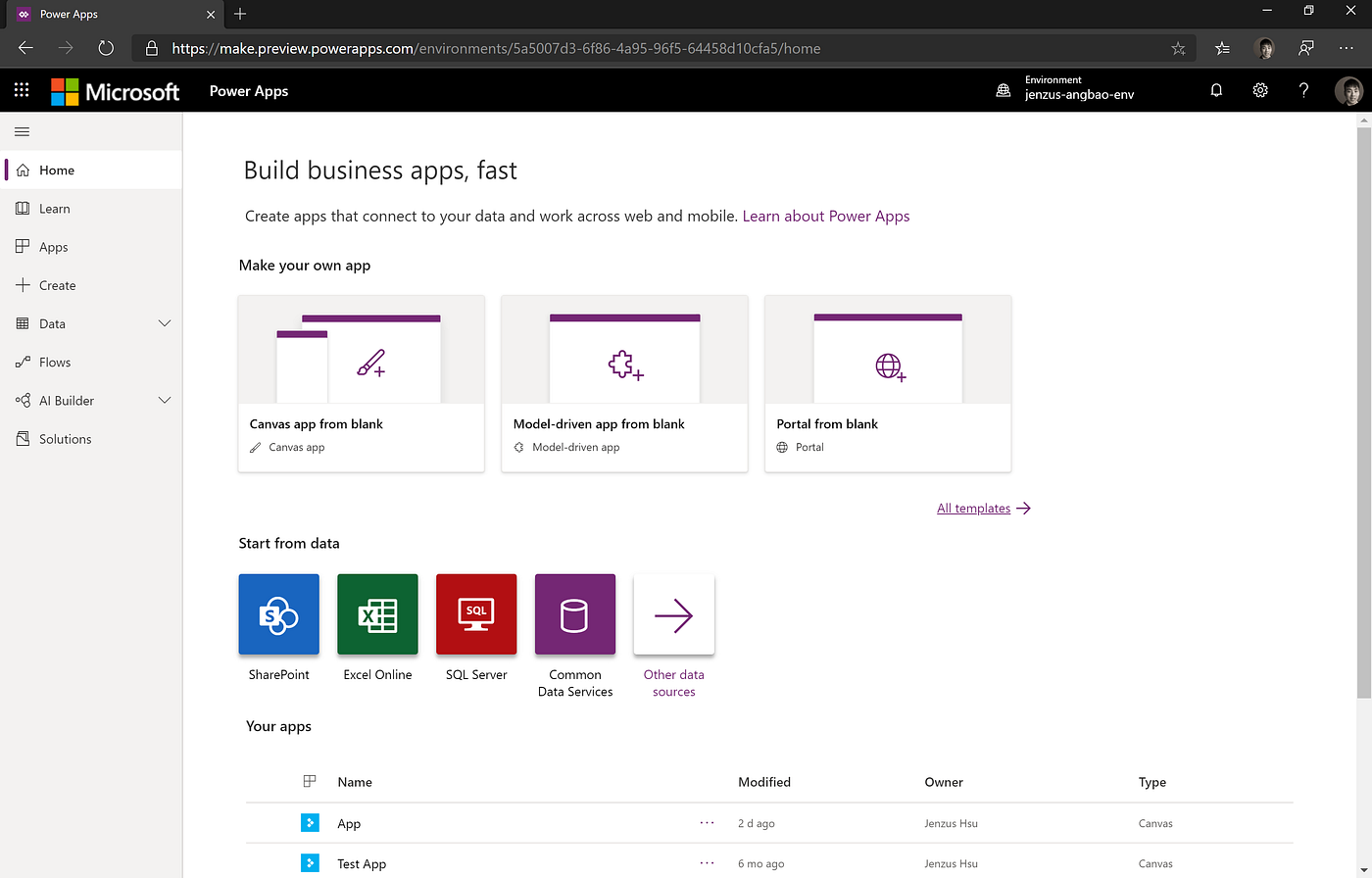
Task: Open the account profile picture in Power Apps header
Action: [x=1348, y=91]
